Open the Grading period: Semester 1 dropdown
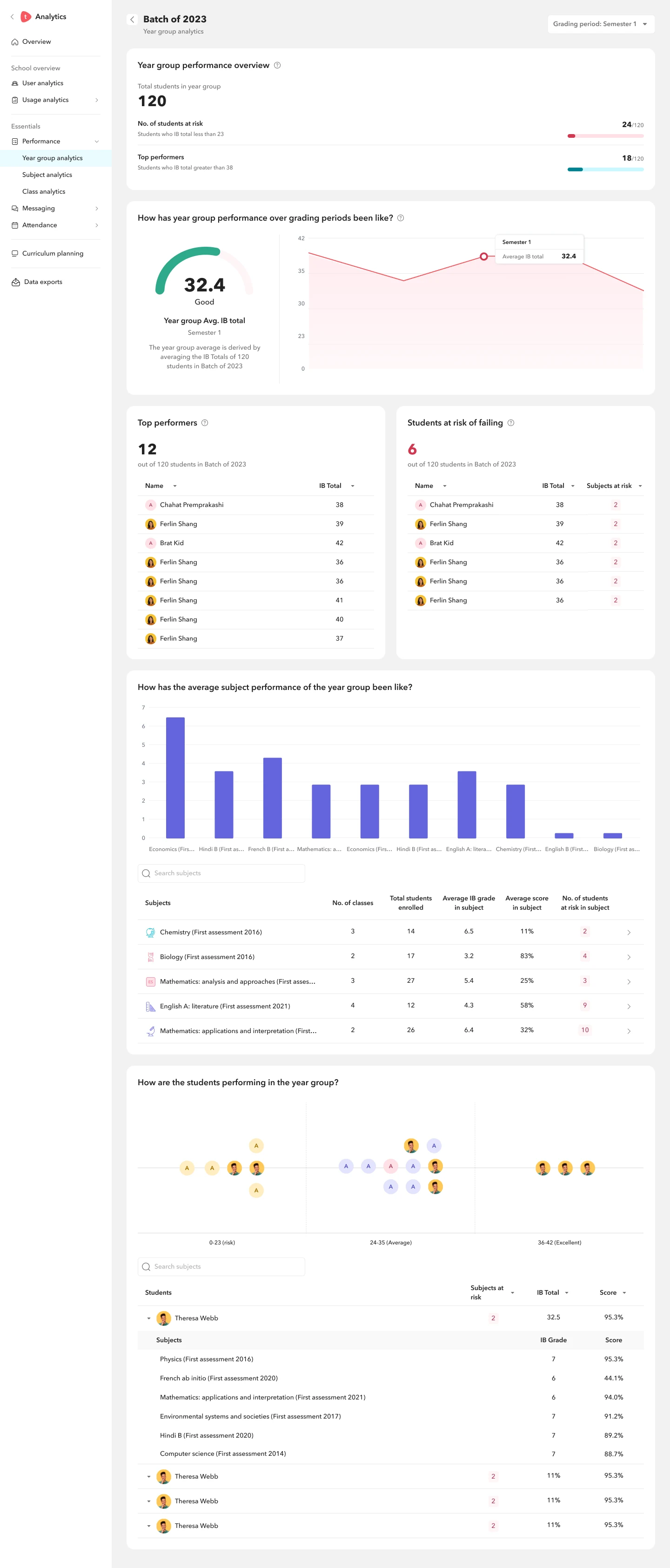This screenshot has width=670, height=1568. [x=601, y=24]
